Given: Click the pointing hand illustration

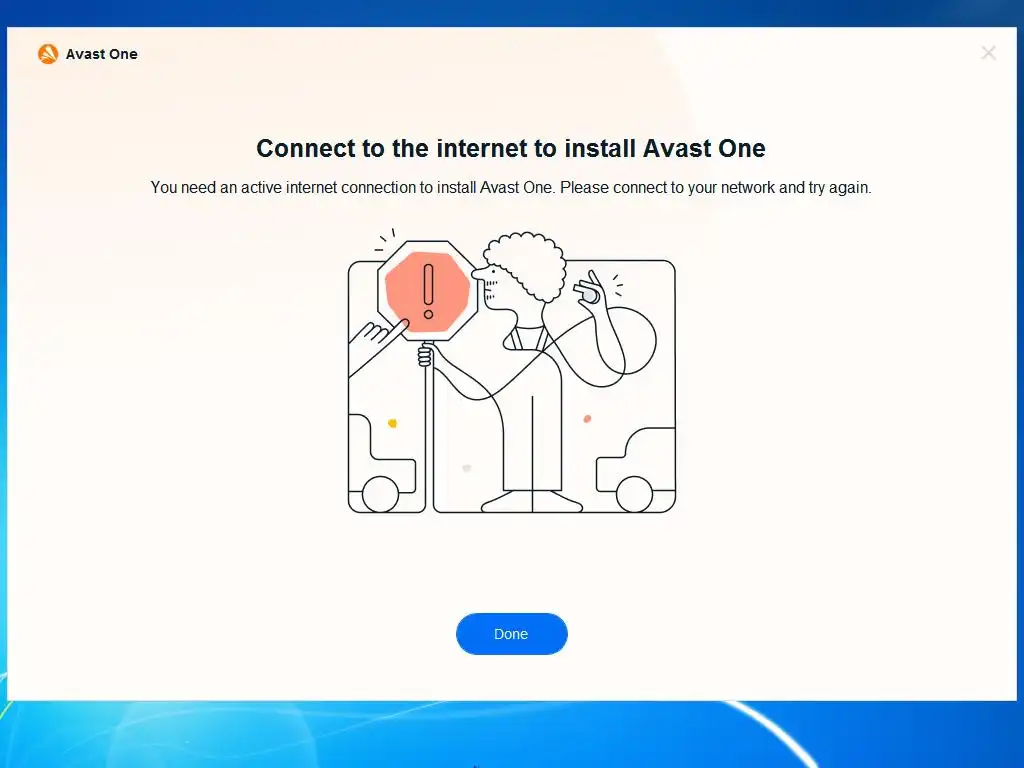Looking at the screenshot, I should (379, 335).
